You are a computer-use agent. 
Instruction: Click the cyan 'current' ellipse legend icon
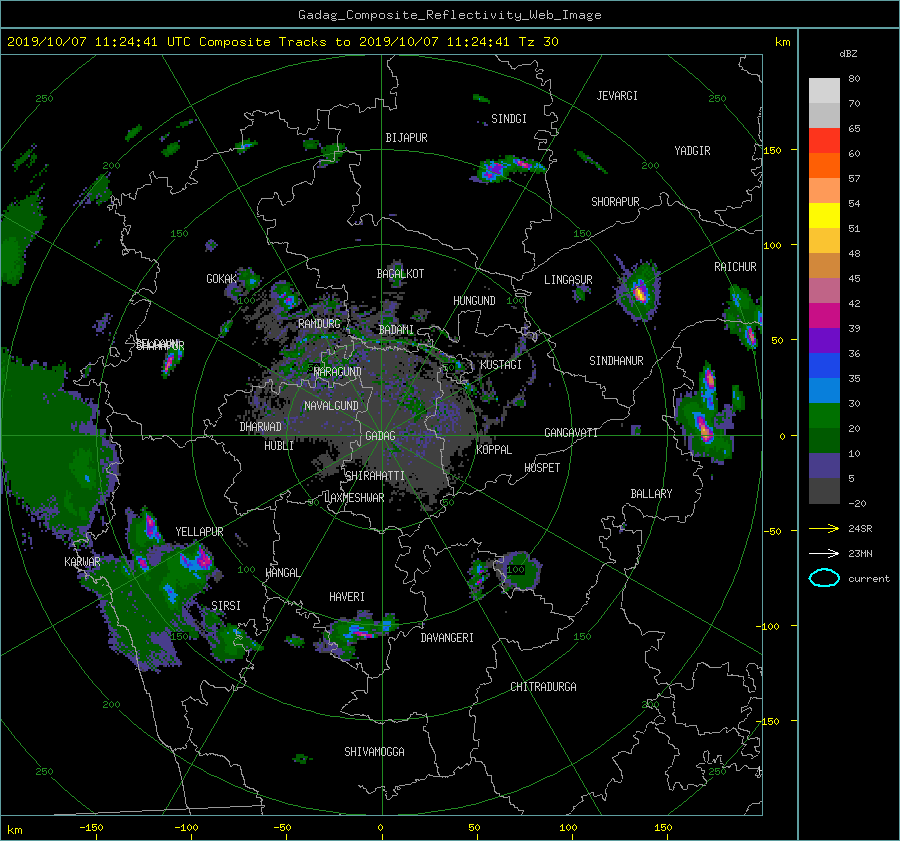pyautogui.click(x=824, y=578)
